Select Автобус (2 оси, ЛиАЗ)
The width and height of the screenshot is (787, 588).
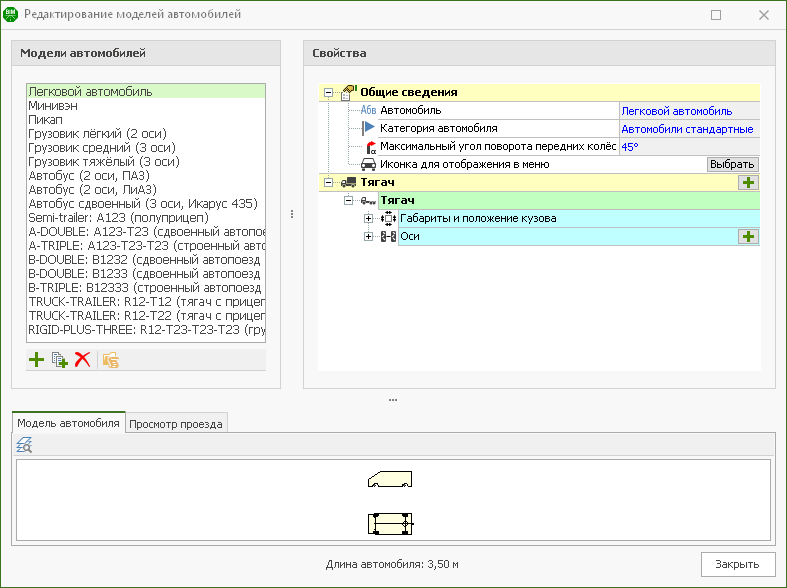pyautogui.click(x=146, y=190)
